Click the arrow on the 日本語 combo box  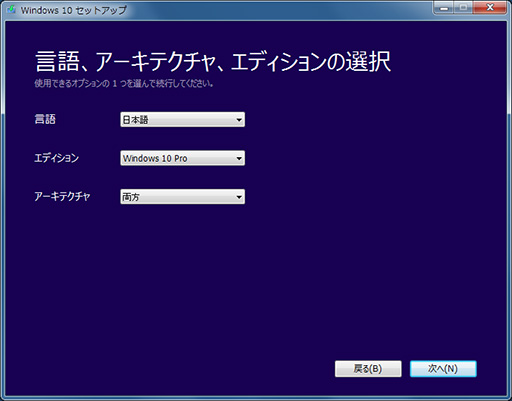tap(239, 120)
